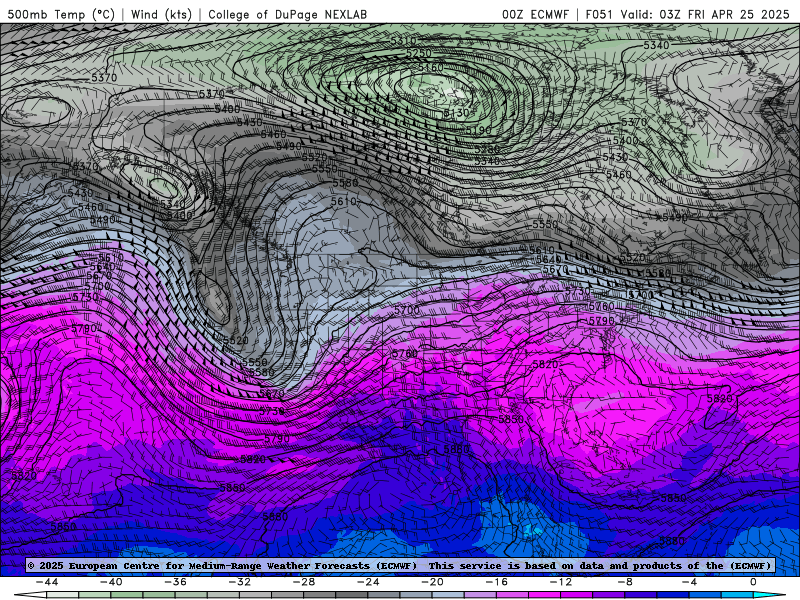Click the "Wind (kts)" header label
Viewport: 800px width, 600px height.
click(x=161, y=14)
